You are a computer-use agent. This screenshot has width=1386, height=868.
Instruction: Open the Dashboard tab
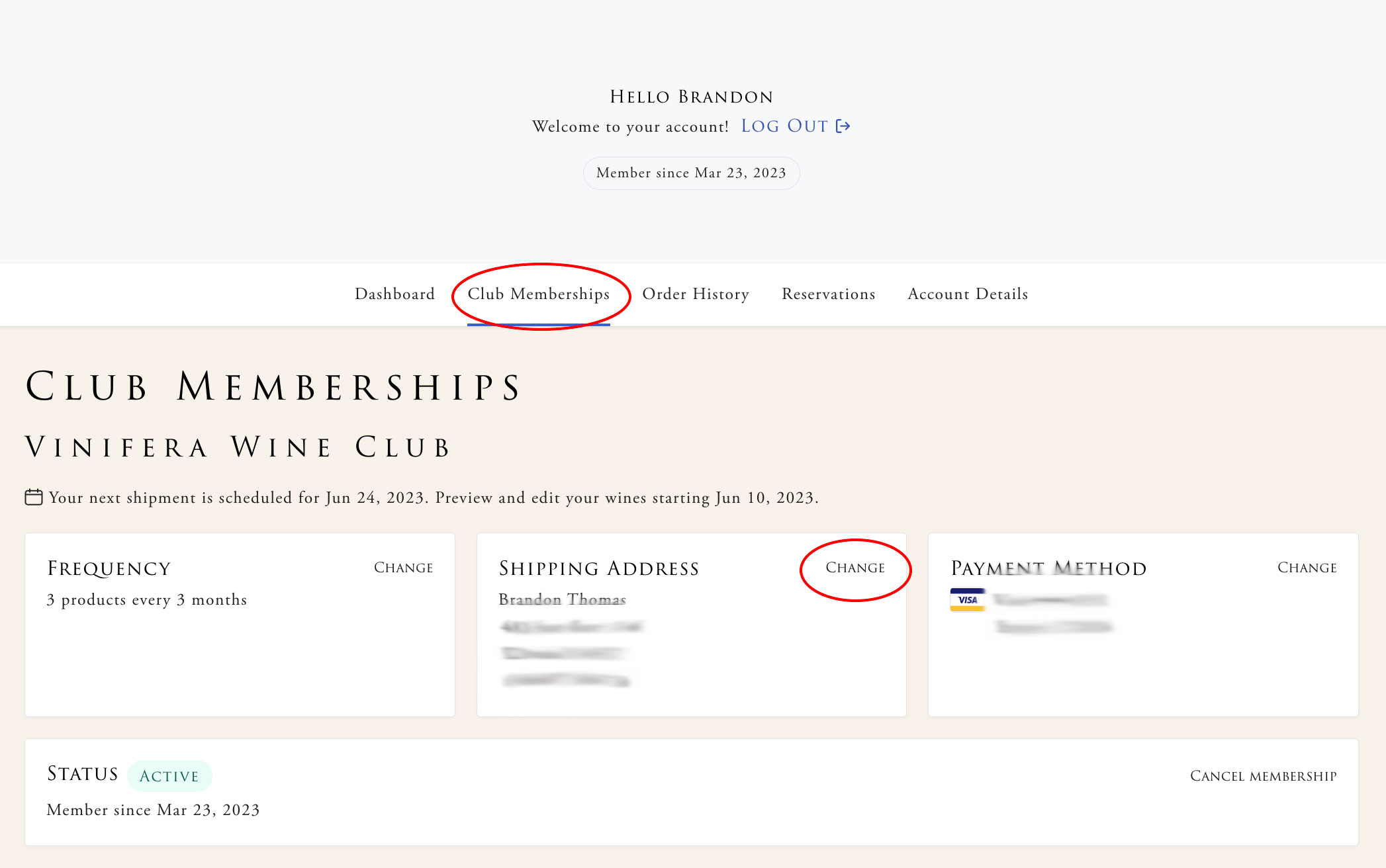coord(394,294)
